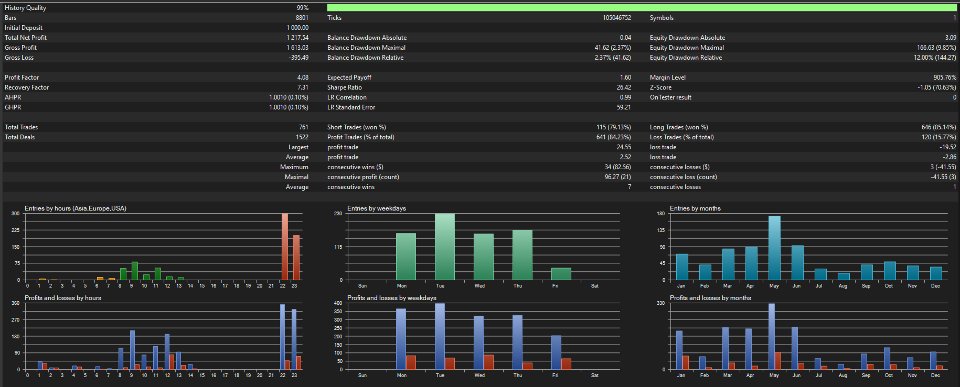Screen dimensions: 960x387
Task: Click the LR Standard Error label
Action: coord(351,107)
